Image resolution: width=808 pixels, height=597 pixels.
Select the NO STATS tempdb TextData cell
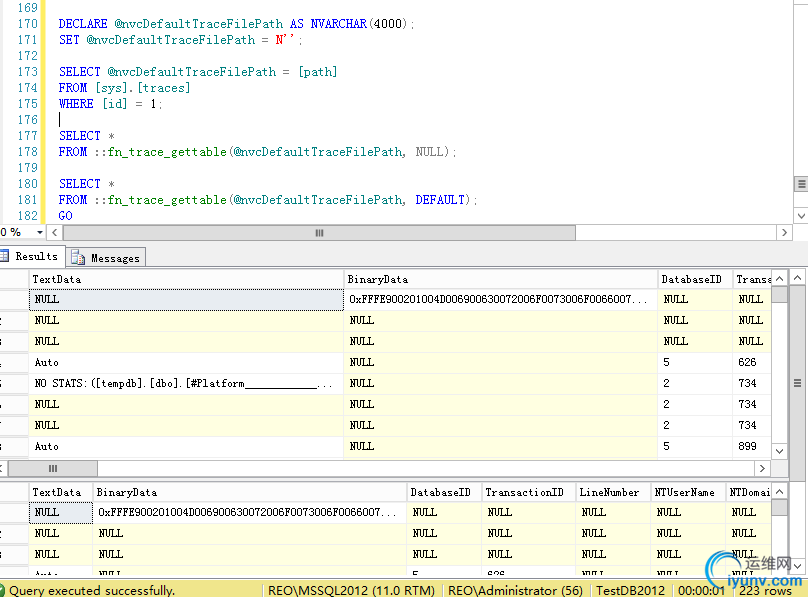coord(186,383)
